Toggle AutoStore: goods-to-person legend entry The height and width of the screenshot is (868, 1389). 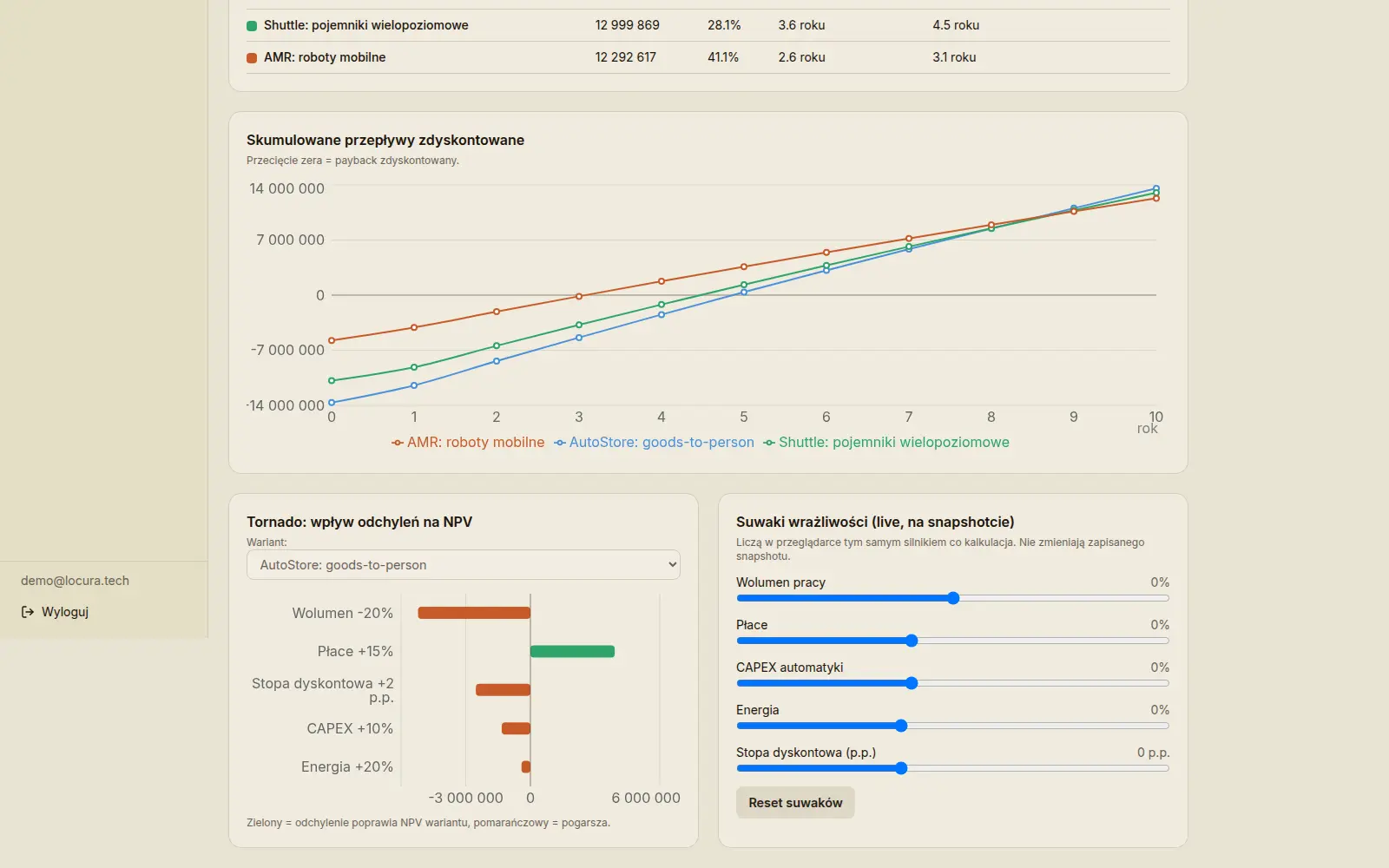click(654, 443)
